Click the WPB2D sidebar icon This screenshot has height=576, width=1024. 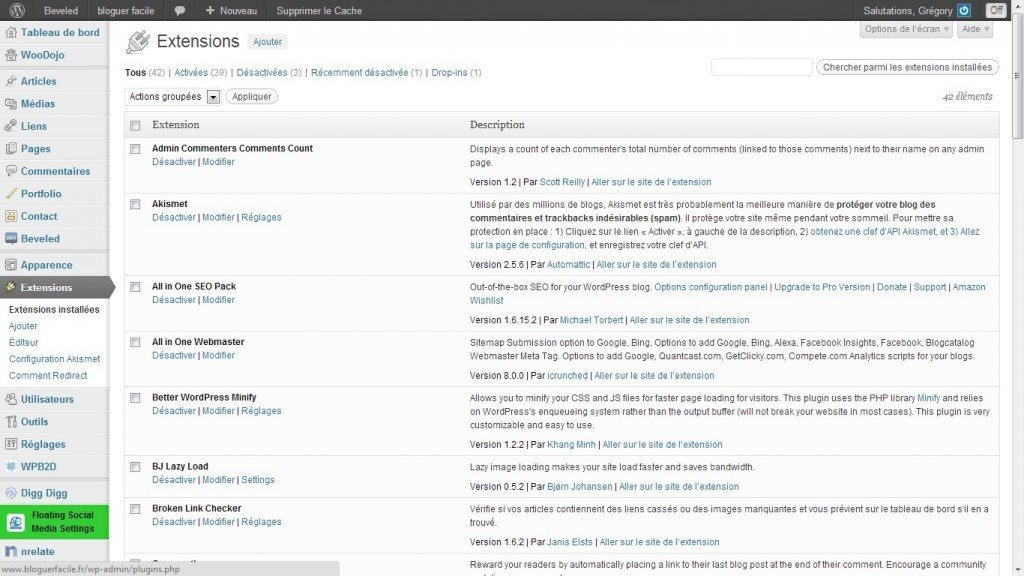11,467
